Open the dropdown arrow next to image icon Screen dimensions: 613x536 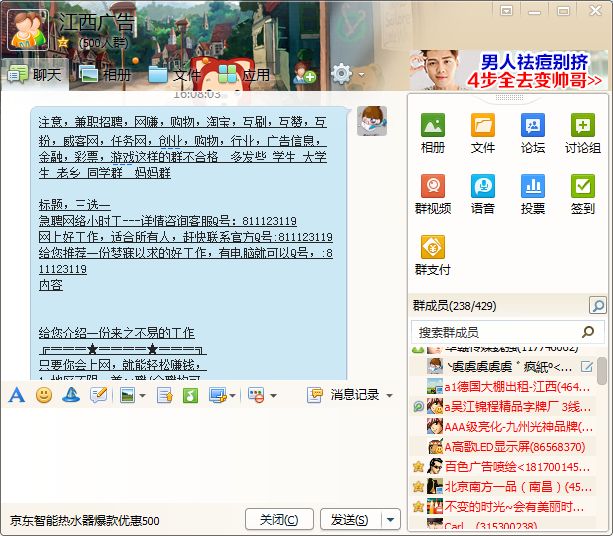pos(142,396)
